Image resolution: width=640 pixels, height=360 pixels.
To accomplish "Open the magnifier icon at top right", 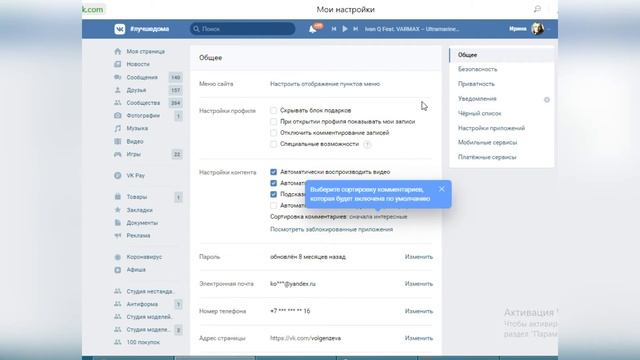I will click(537, 9).
